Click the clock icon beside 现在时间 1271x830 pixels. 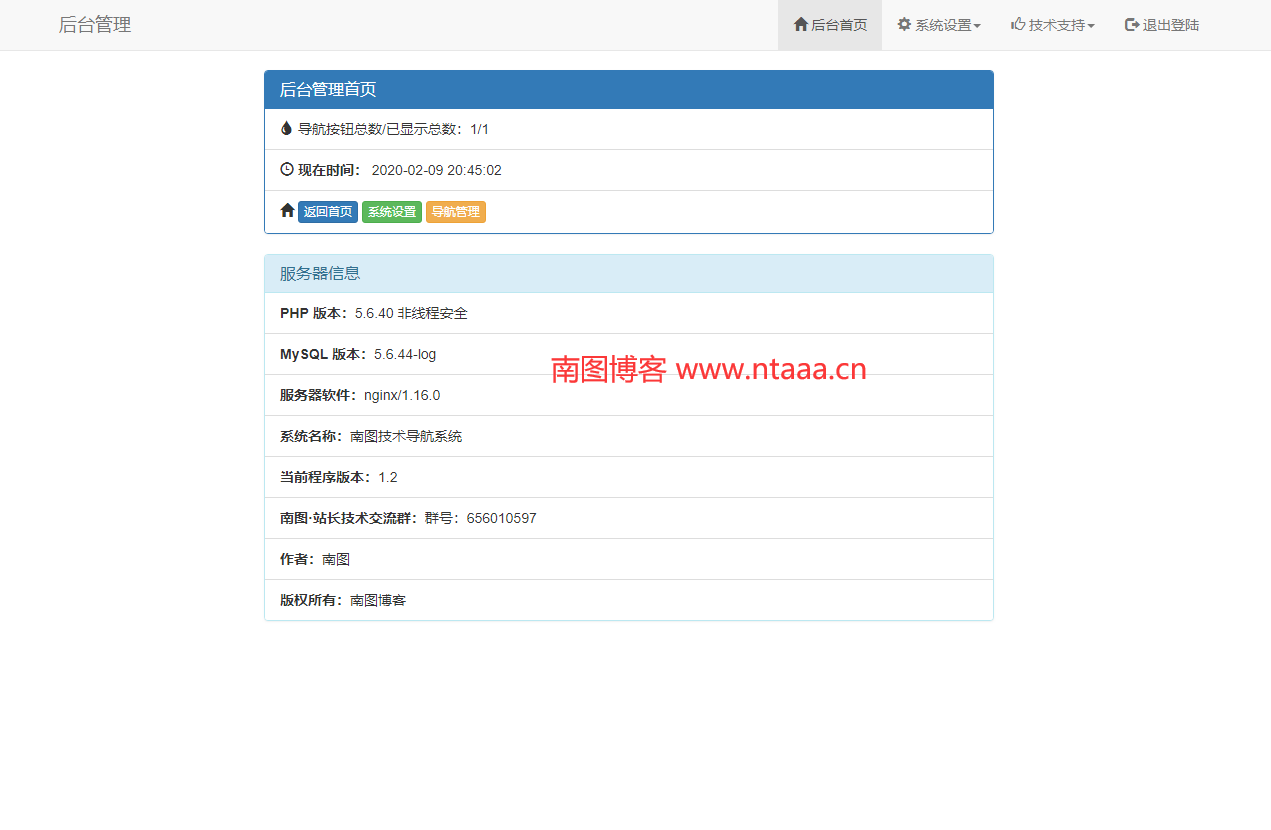coord(287,170)
